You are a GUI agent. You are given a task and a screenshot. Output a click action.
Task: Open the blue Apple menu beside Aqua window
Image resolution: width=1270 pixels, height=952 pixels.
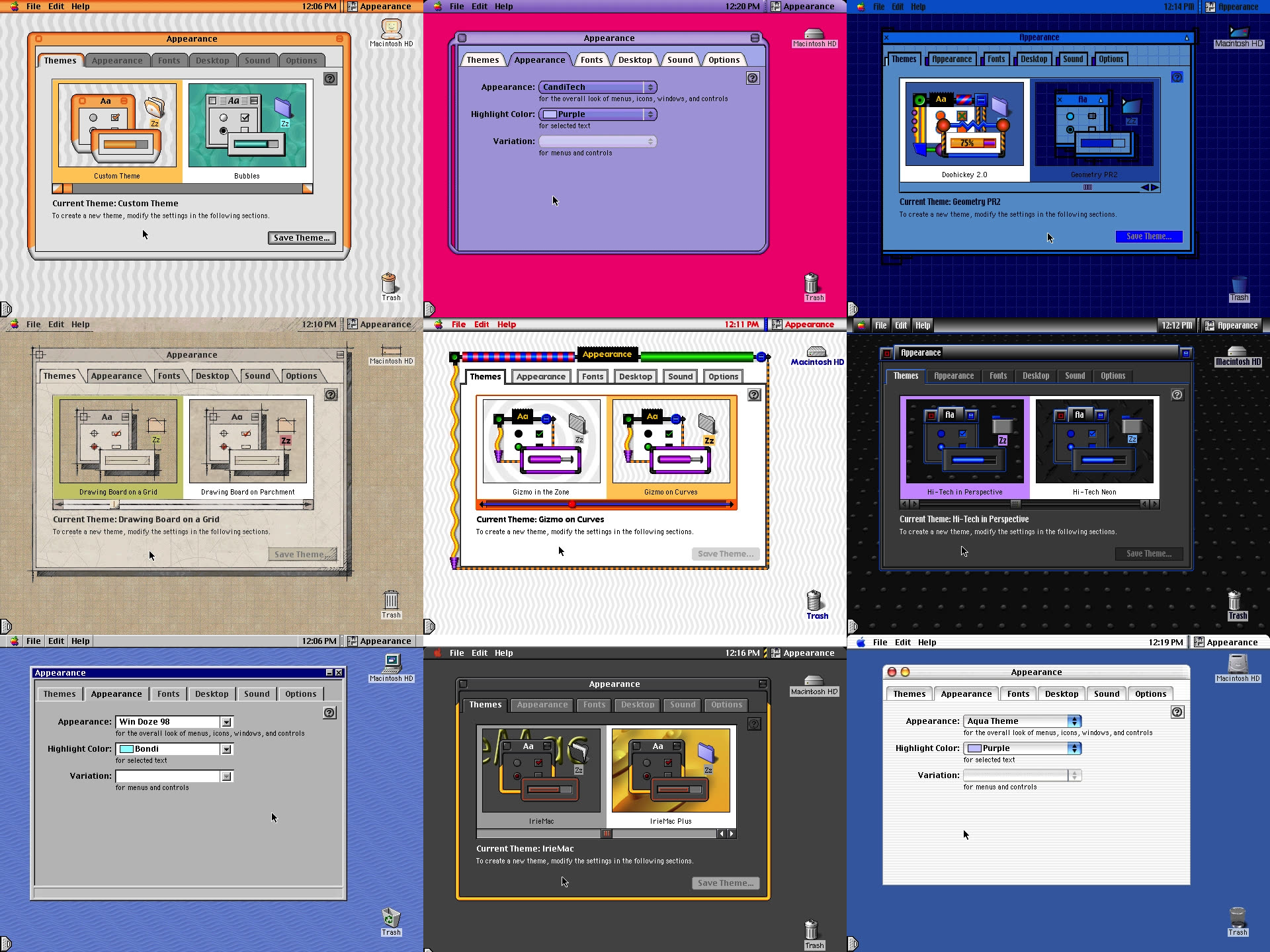[x=861, y=642]
